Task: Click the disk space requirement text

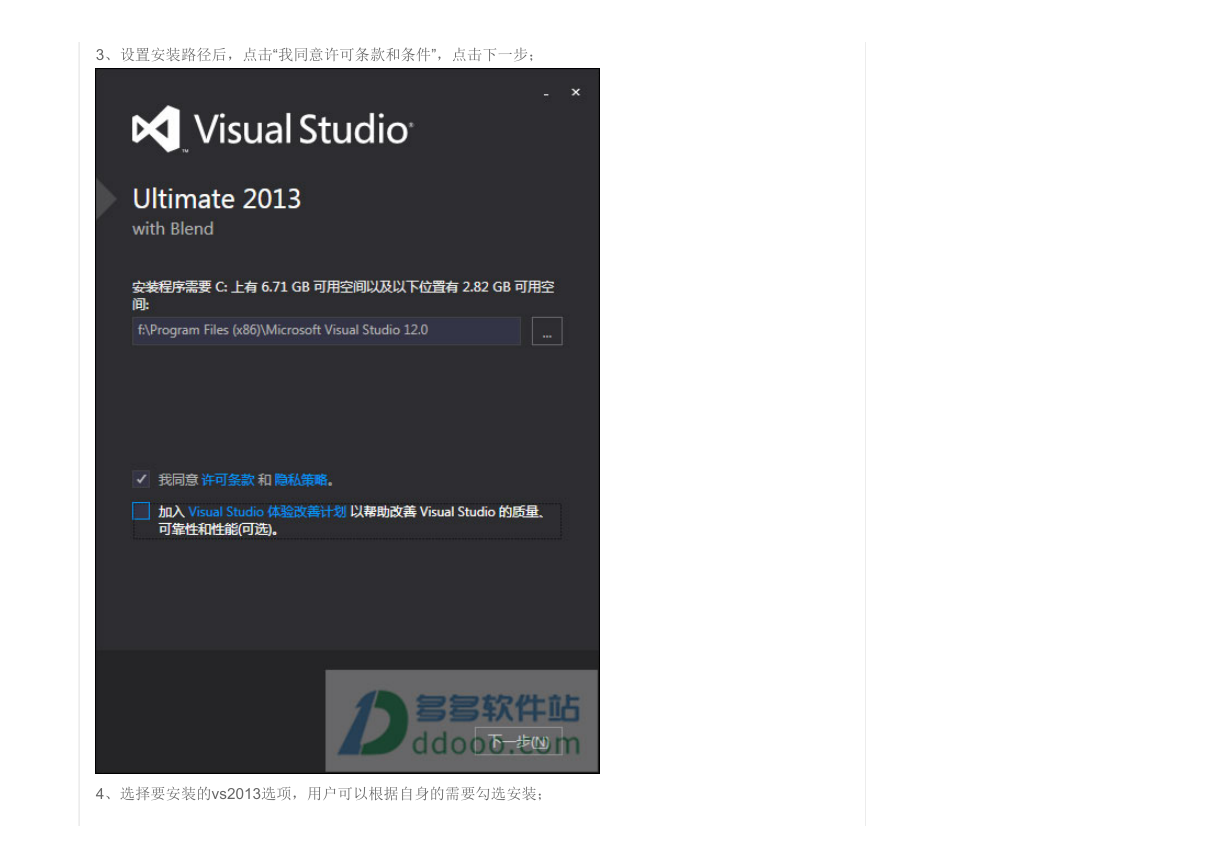Action: (343, 295)
